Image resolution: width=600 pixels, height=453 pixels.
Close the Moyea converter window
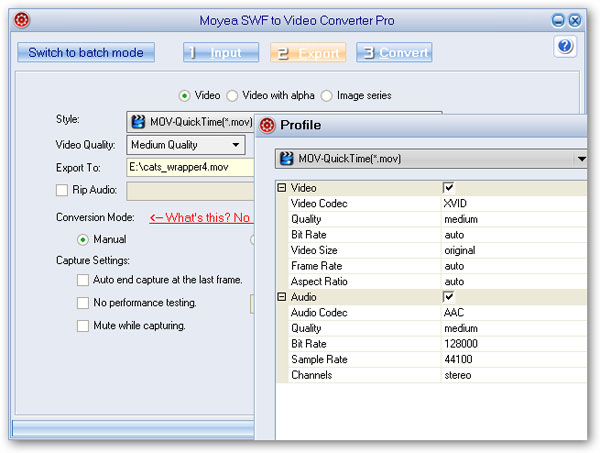tap(575, 20)
